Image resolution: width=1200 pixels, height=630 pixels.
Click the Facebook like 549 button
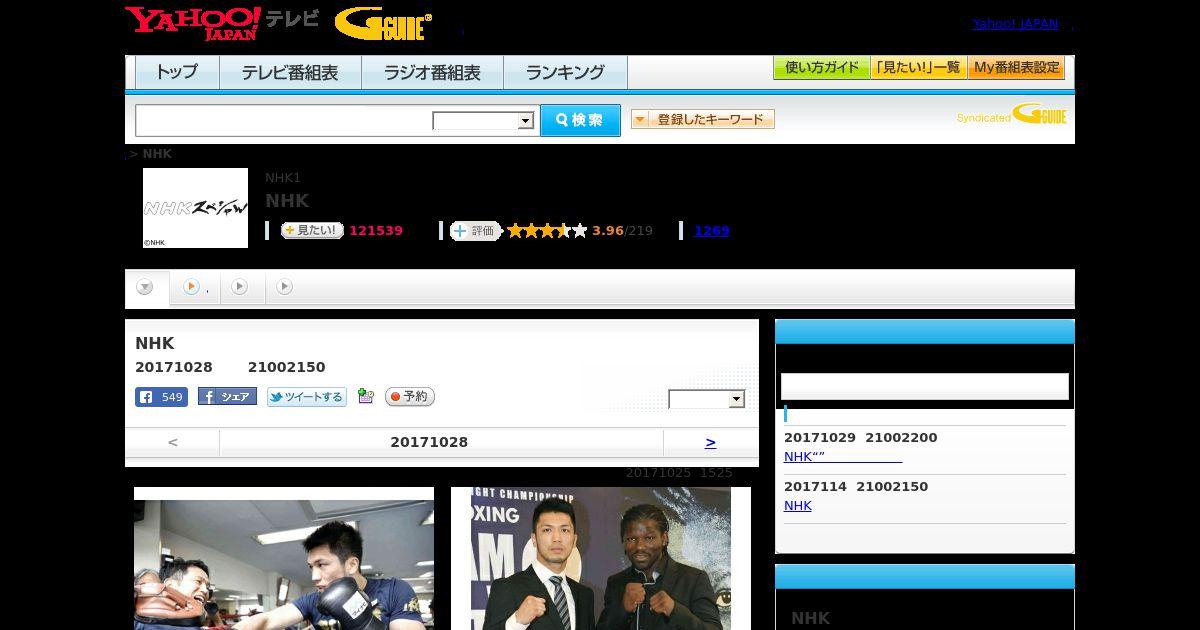(x=161, y=397)
